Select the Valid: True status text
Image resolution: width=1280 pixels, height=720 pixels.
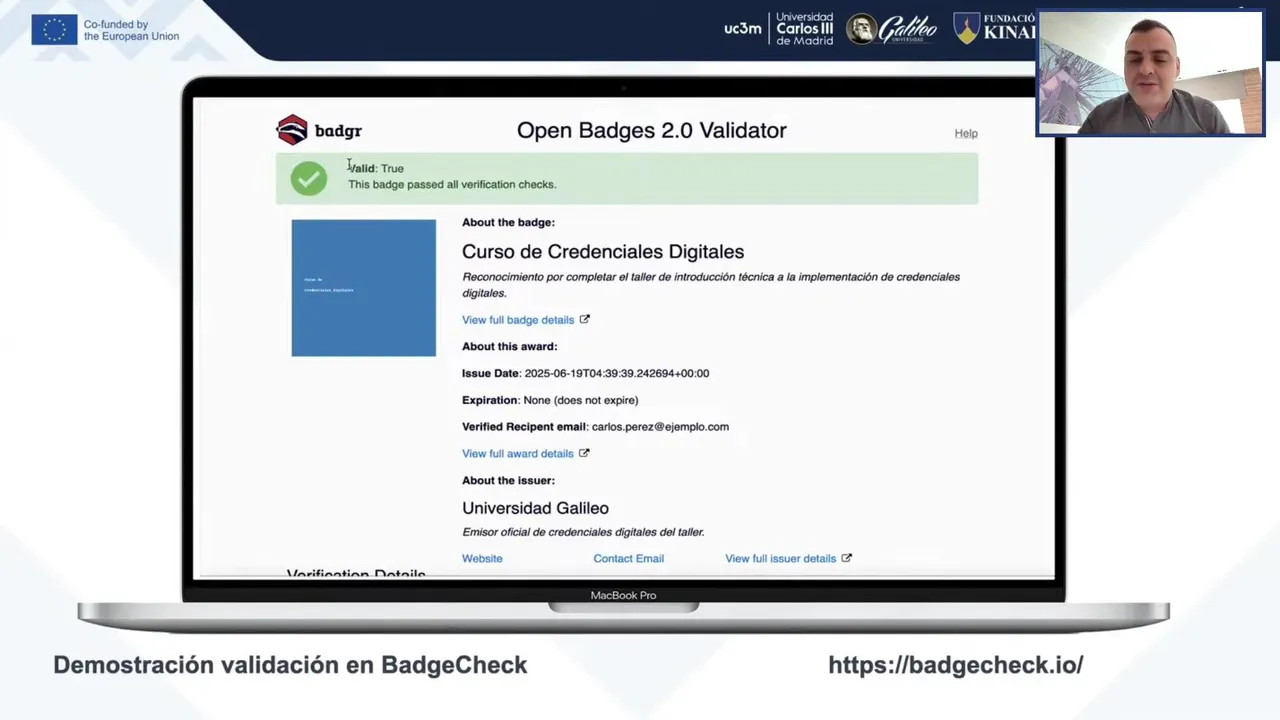click(376, 168)
